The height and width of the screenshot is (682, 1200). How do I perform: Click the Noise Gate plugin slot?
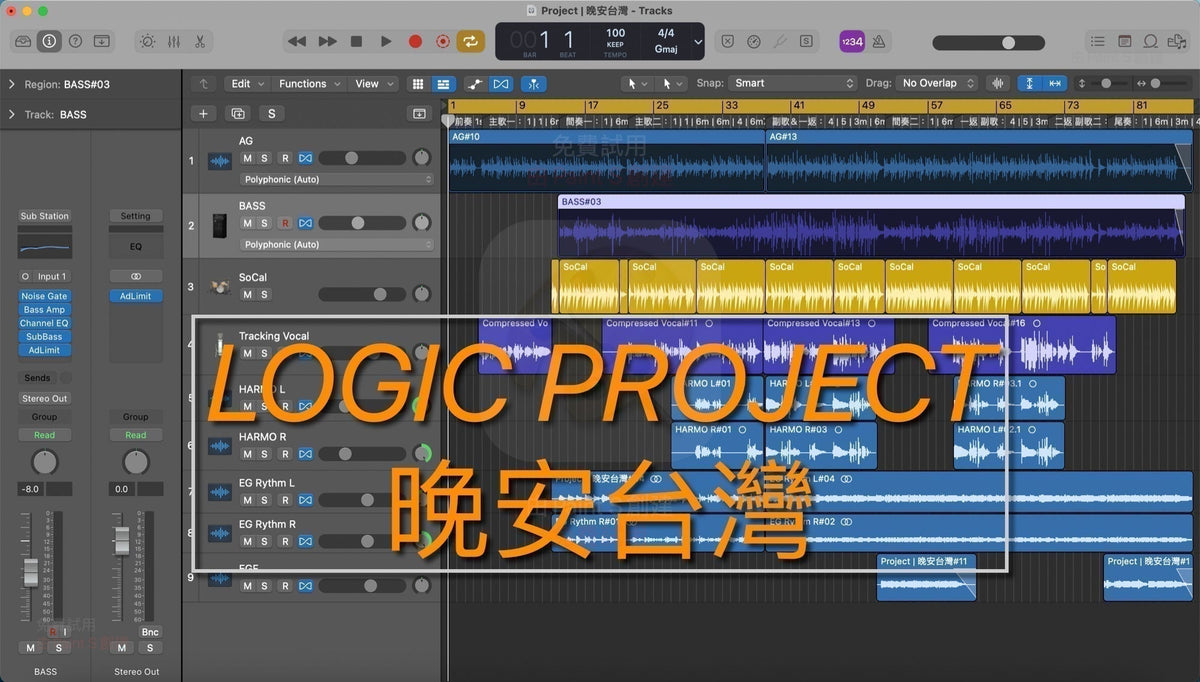click(44, 296)
